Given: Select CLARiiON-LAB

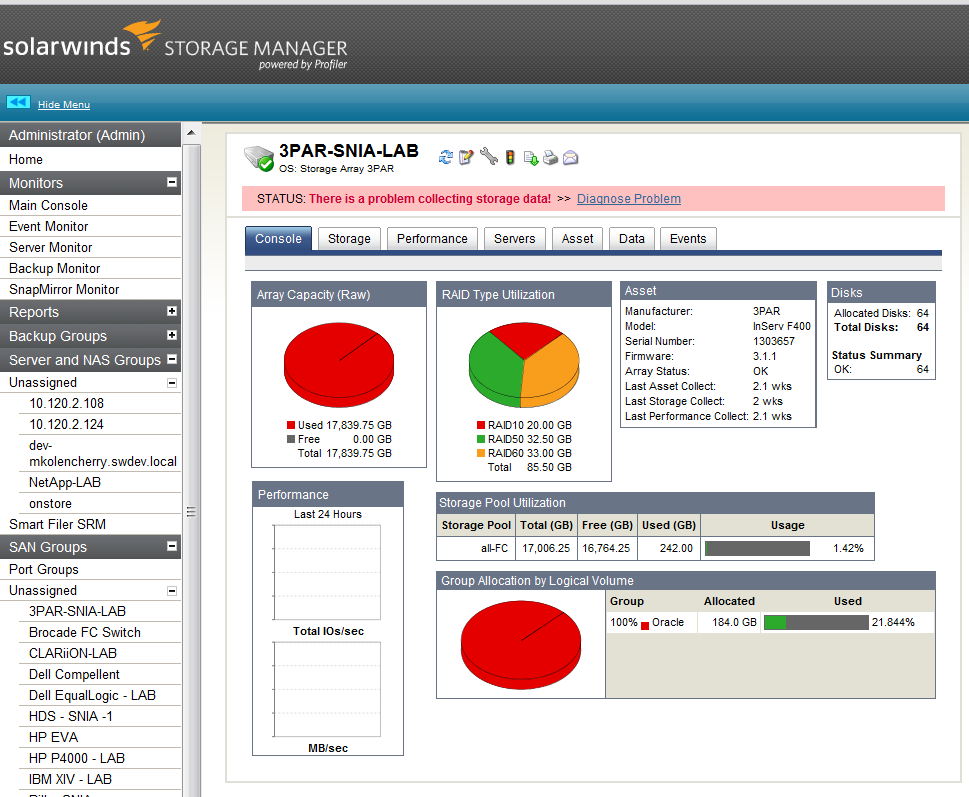Looking at the screenshot, I should (x=73, y=654).
